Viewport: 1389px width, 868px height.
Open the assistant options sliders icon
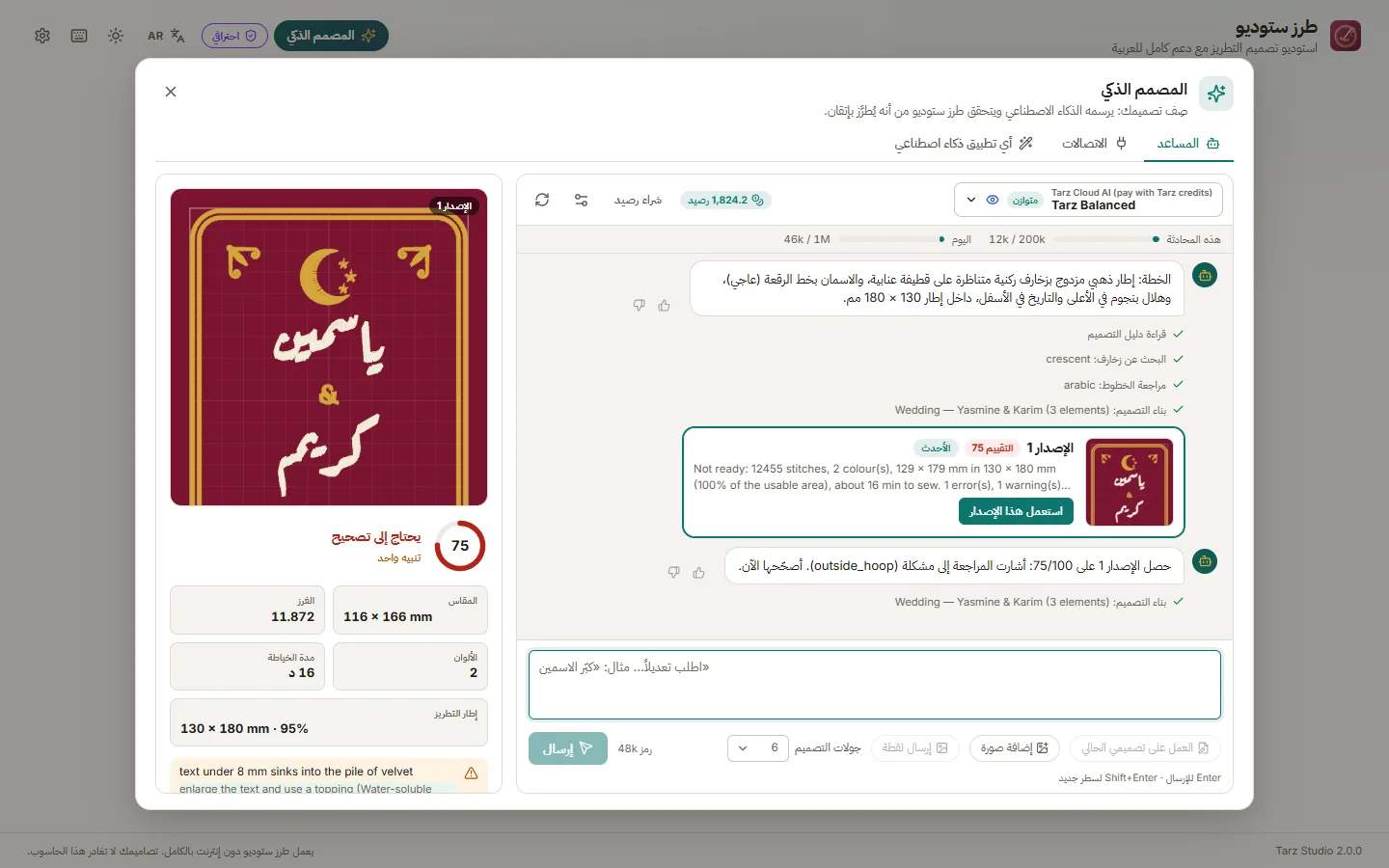(x=581, y=200)
